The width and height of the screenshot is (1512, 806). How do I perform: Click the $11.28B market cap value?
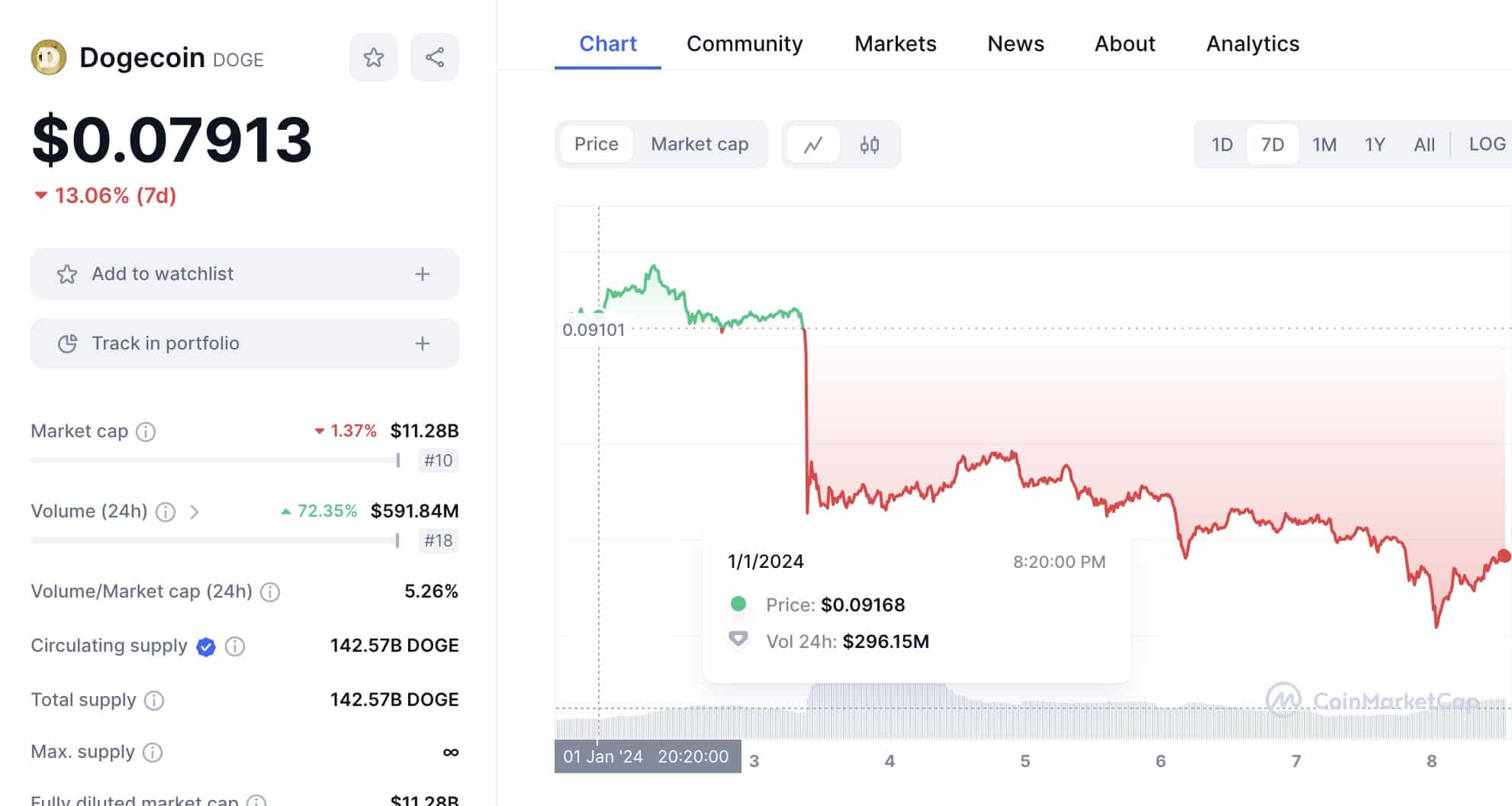click(x=424, y=431)
